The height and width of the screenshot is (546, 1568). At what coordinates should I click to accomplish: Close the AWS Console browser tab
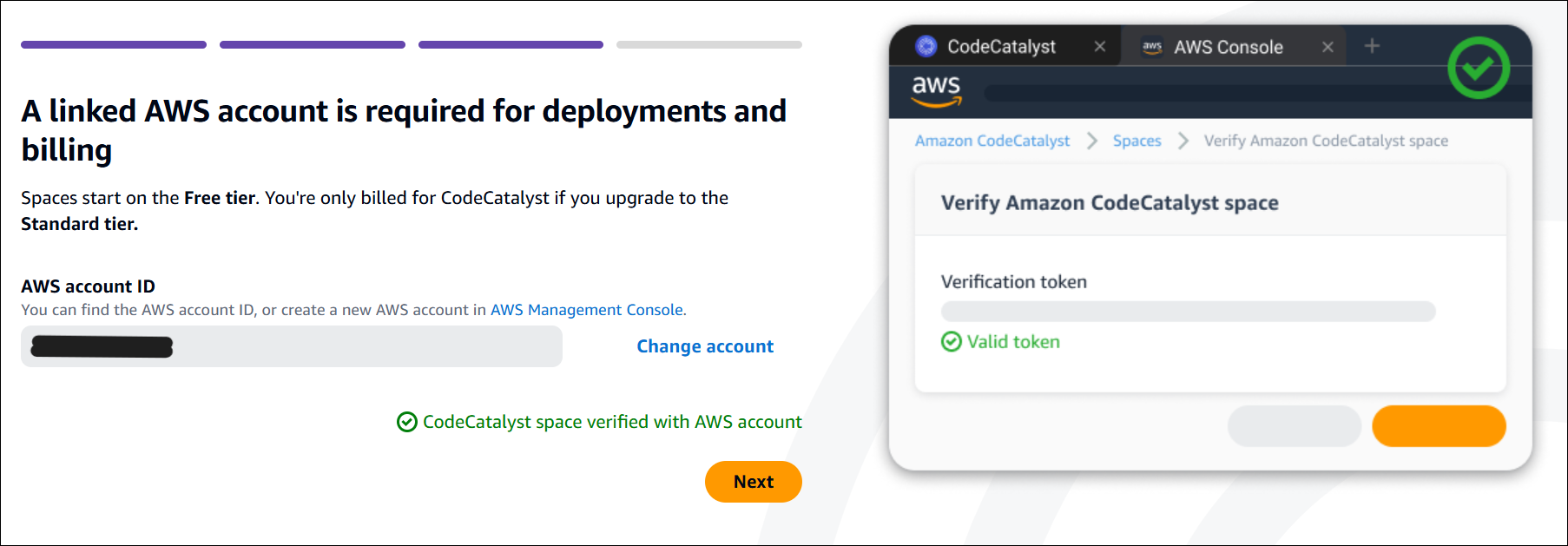click(1328, 47)
